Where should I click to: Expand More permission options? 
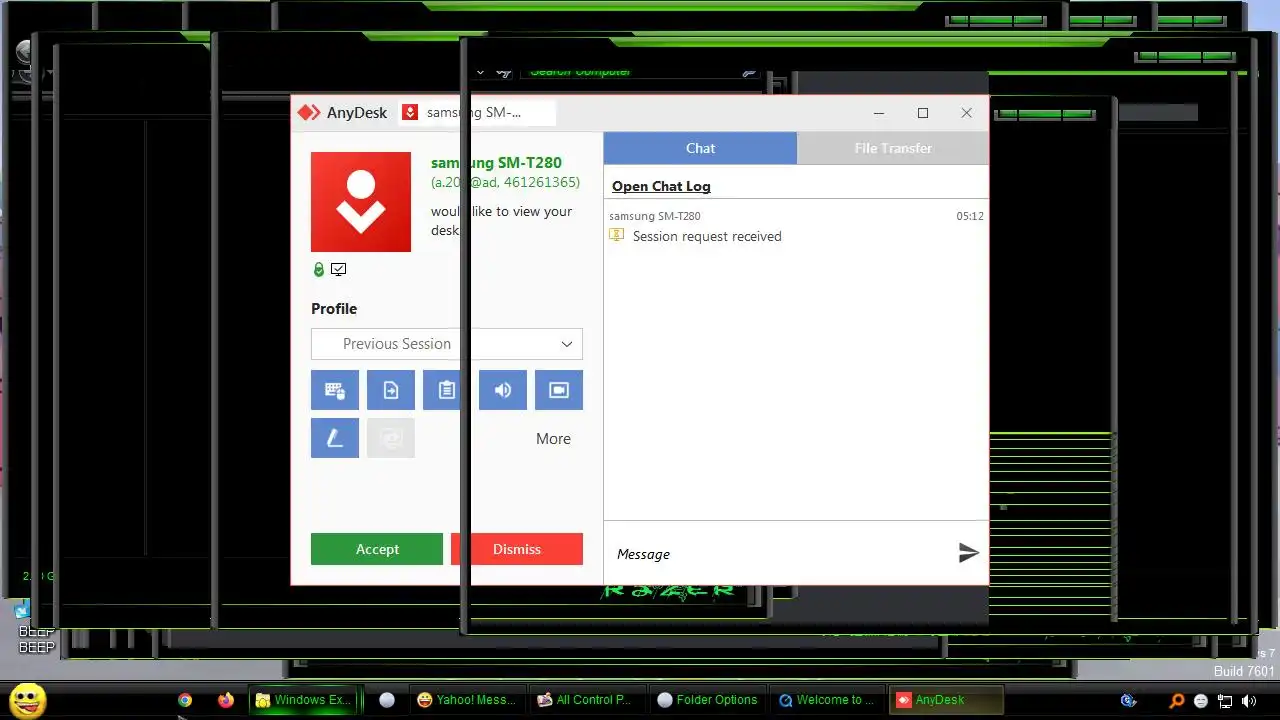coord(553,439)
